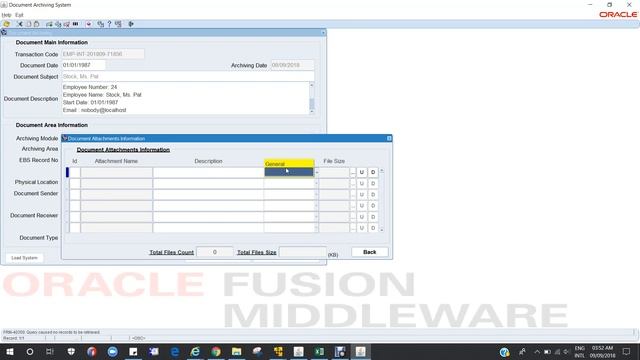Click the D download button in first row
This screenshot has height=360, width=640.
(x=373, y=172)
